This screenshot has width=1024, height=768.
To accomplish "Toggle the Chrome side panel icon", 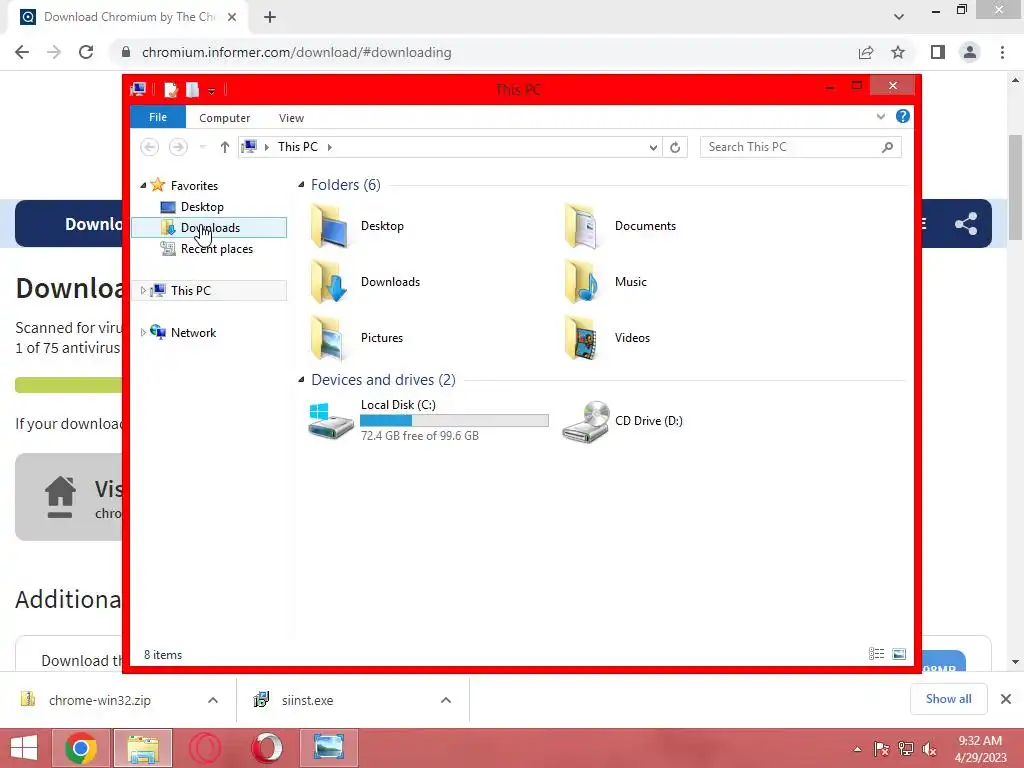I will pos(938,52).
